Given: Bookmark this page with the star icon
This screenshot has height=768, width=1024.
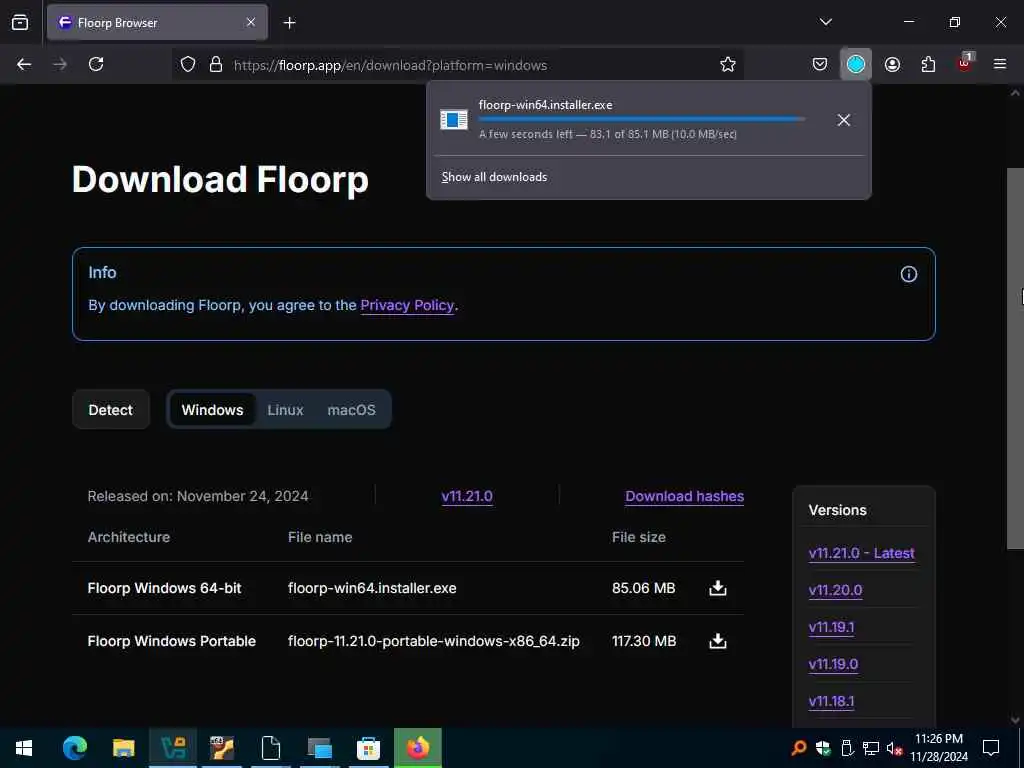Looking at the screenshot, I should pos(728,64).
